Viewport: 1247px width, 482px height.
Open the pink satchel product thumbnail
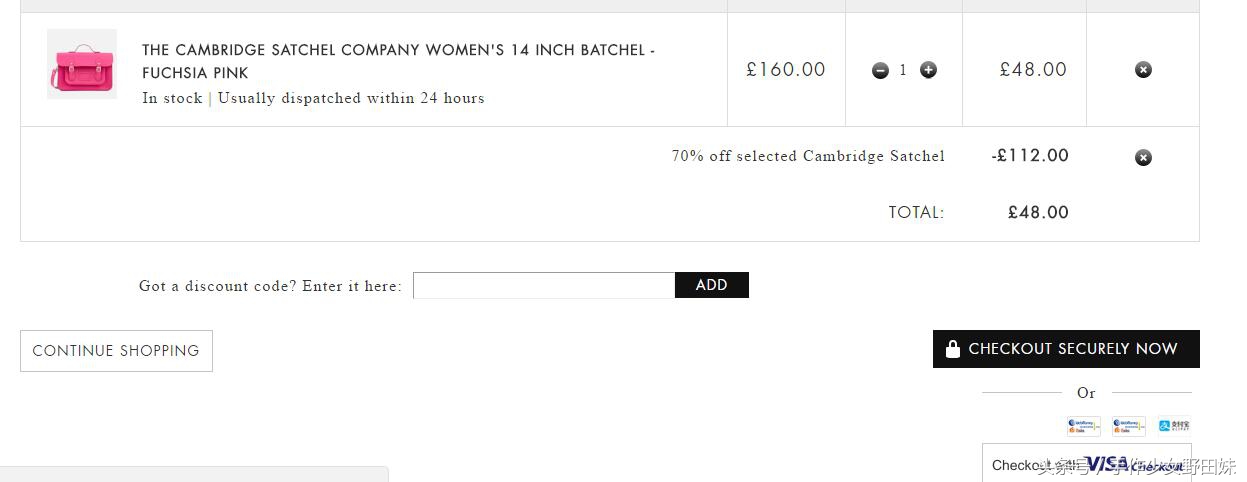coord(82,64)
